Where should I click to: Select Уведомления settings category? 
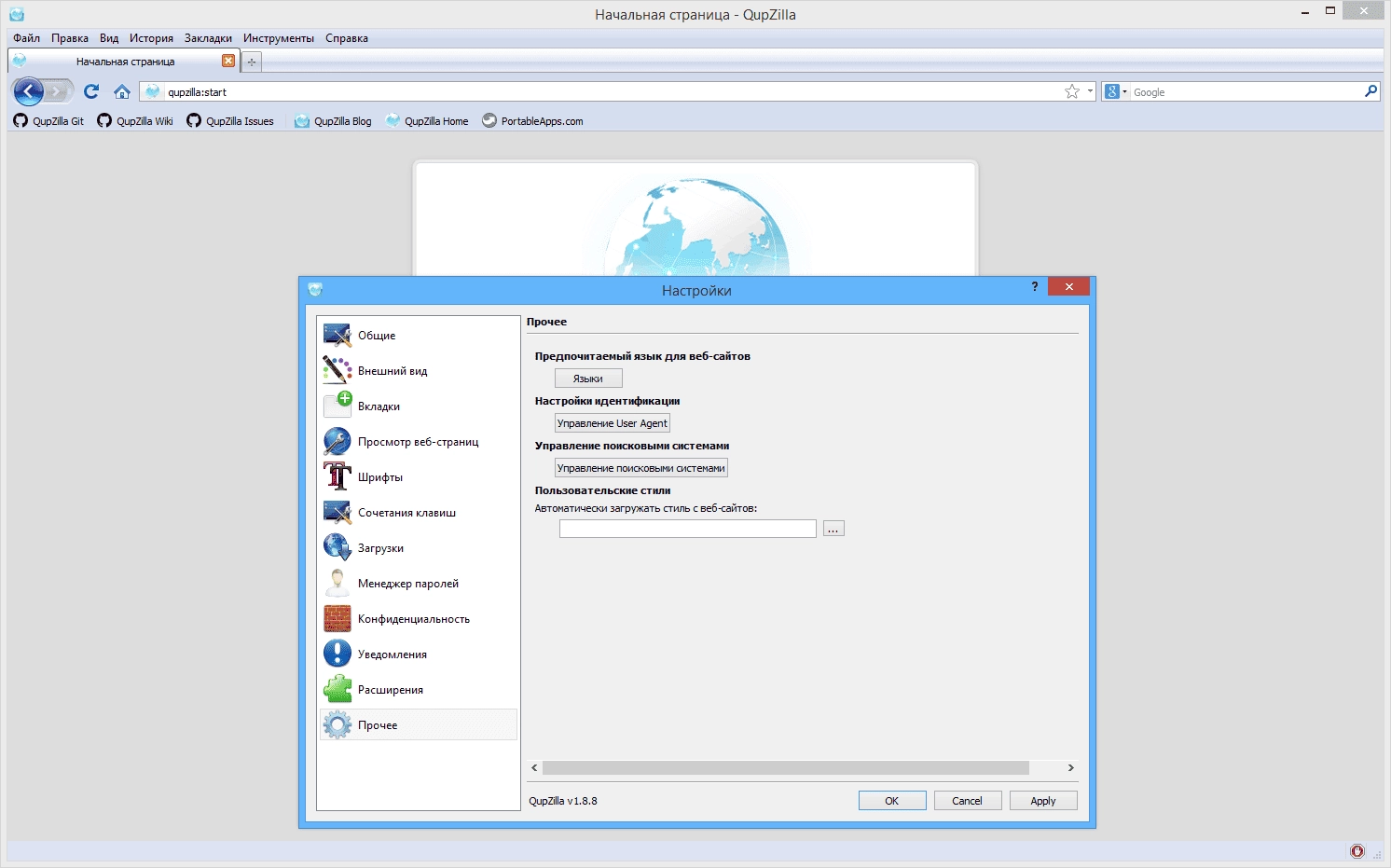pos(418,654)
